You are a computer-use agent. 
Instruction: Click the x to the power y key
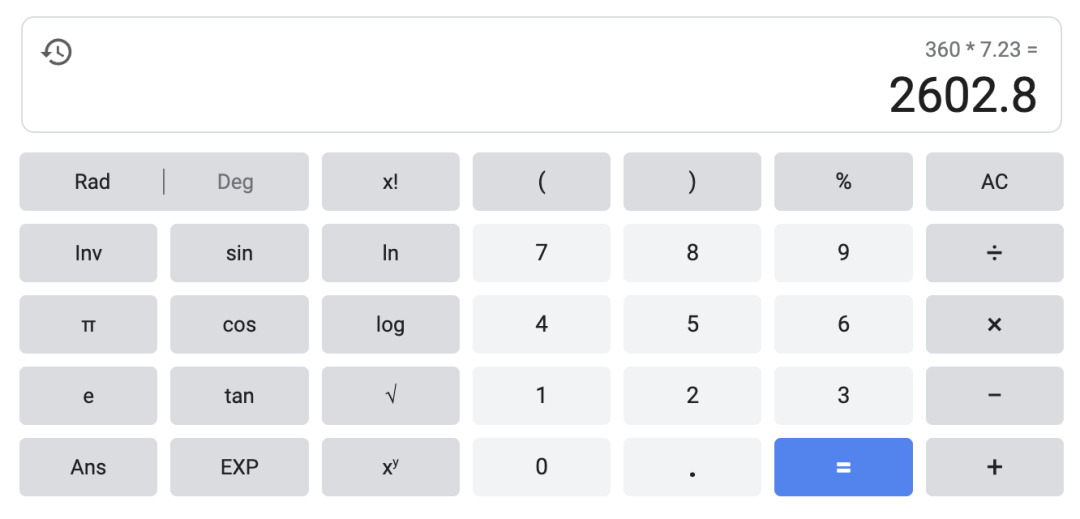click(x=391, y=467)
